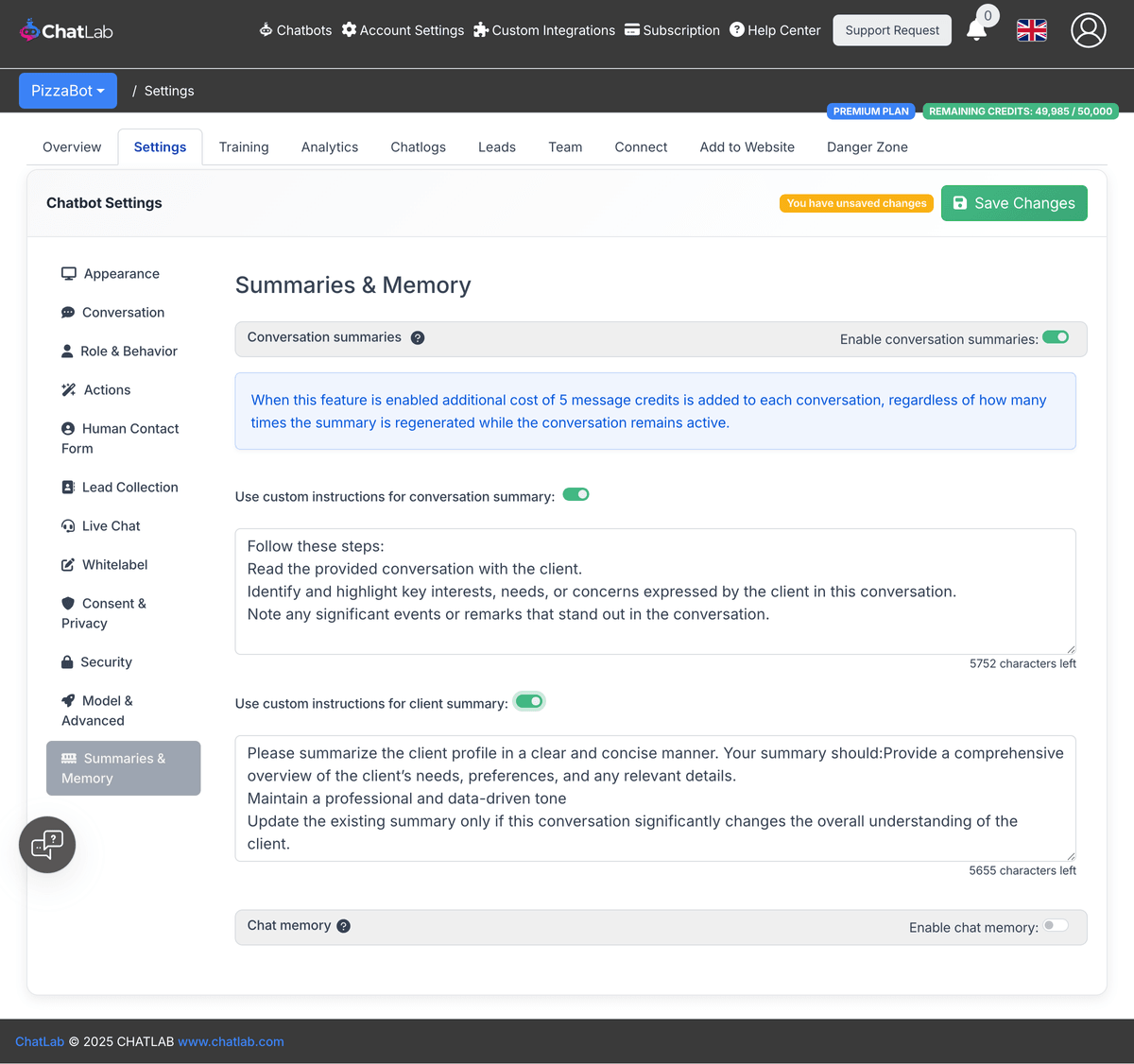Click the notification bell icon
1134x1064 pixels.
[977, 30]
